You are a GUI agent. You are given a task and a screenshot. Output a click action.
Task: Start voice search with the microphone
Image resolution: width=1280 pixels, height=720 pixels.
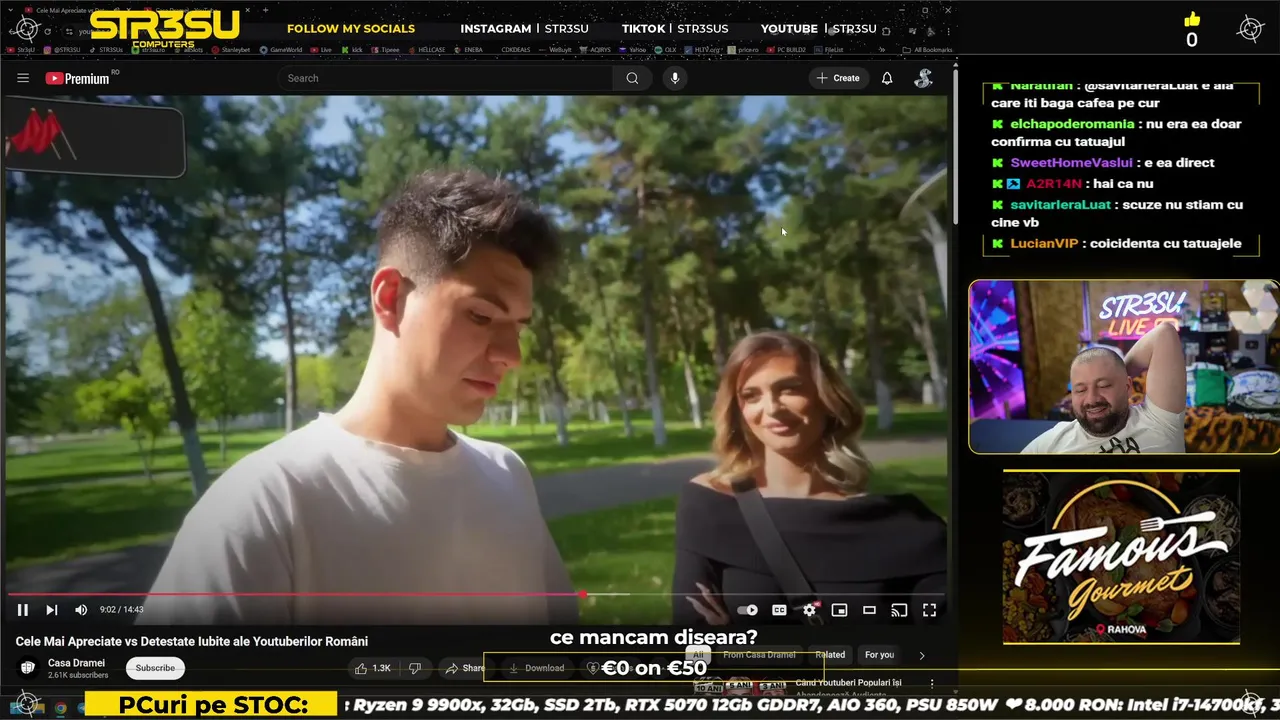[675, 78]
